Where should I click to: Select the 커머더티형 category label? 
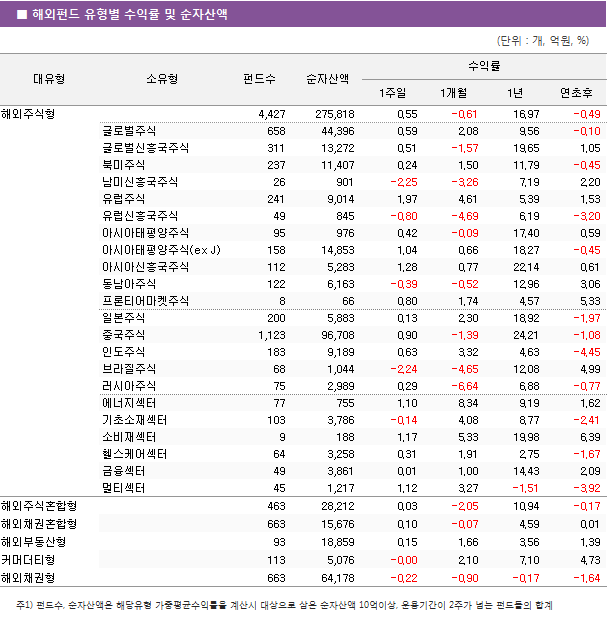[29, 559]
